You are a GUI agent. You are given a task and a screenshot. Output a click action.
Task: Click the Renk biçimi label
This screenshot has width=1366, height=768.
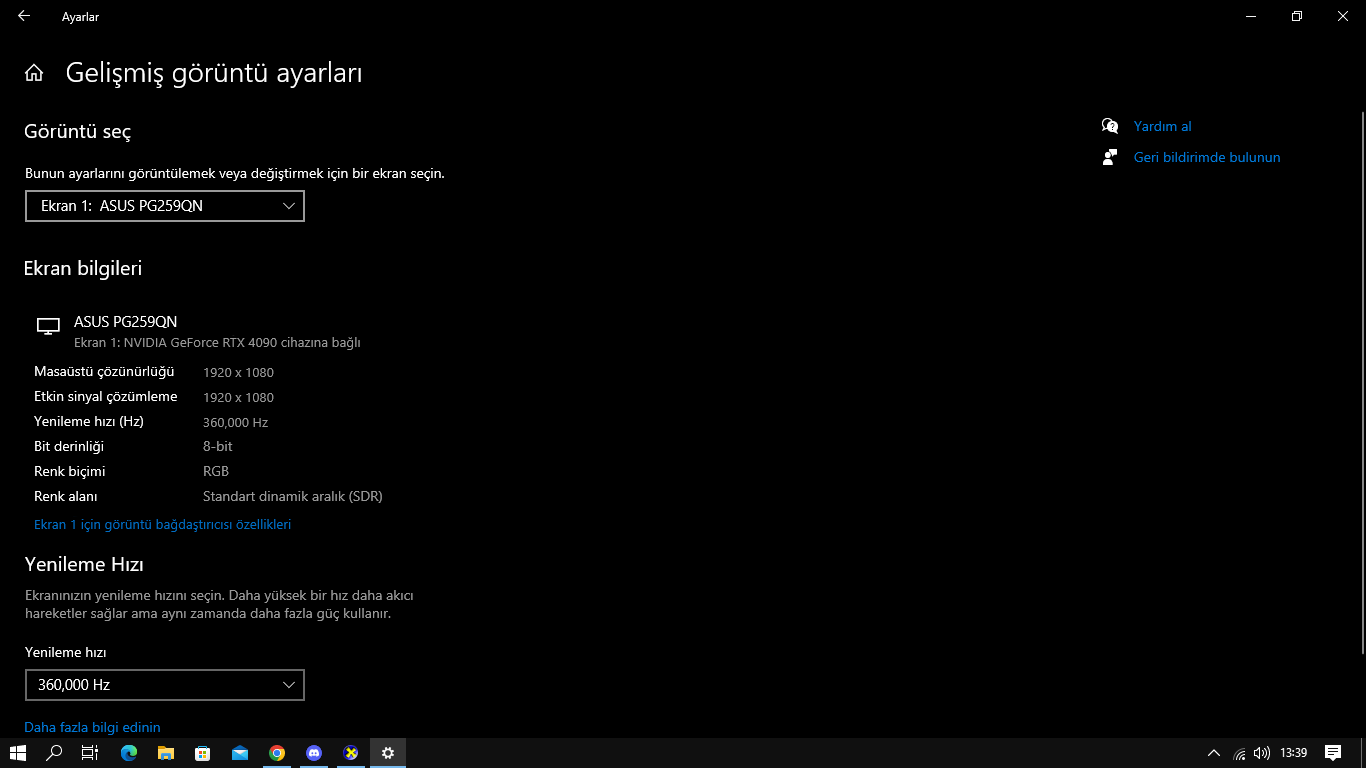pos(70,471)
